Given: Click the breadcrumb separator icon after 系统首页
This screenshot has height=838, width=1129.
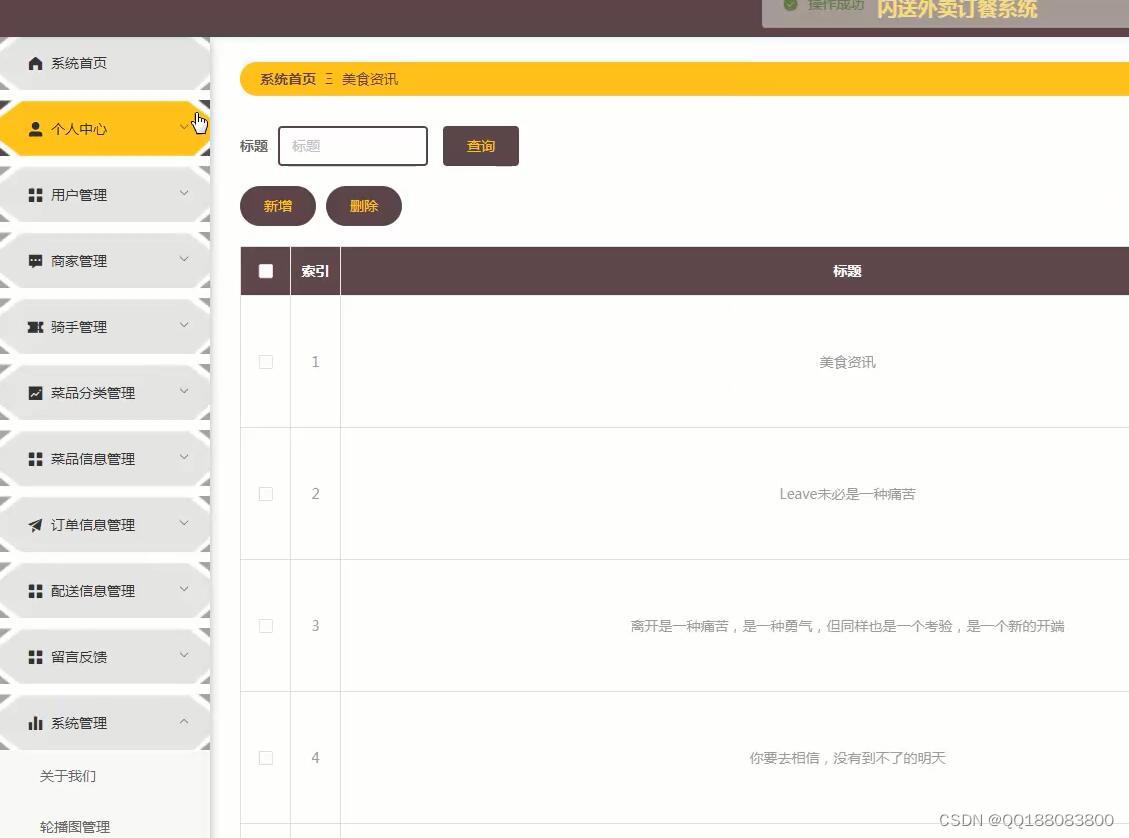Looking at the screenshot, I should tap(329, 79).
